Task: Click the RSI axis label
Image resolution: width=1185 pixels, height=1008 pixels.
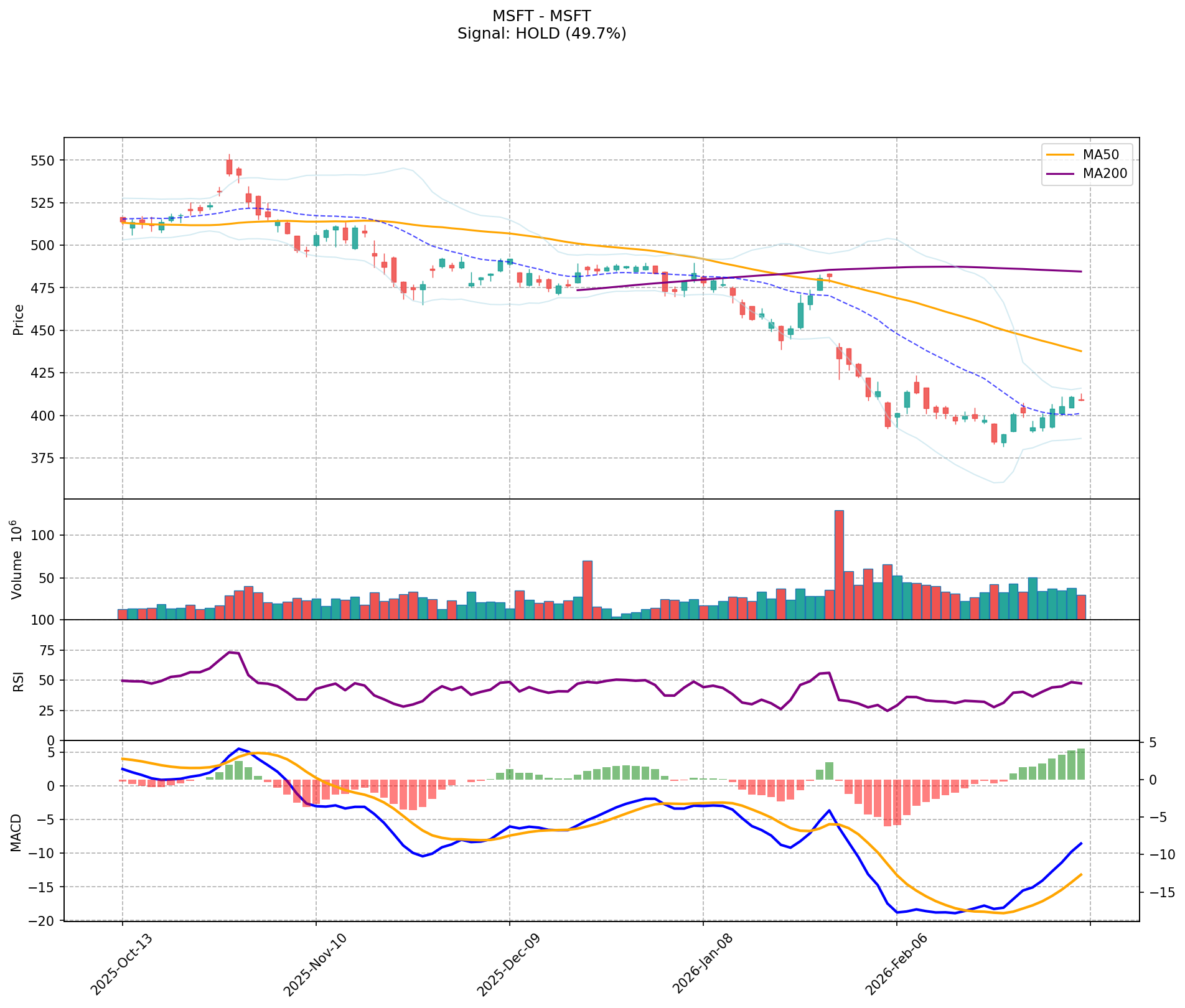Action: 19,681
